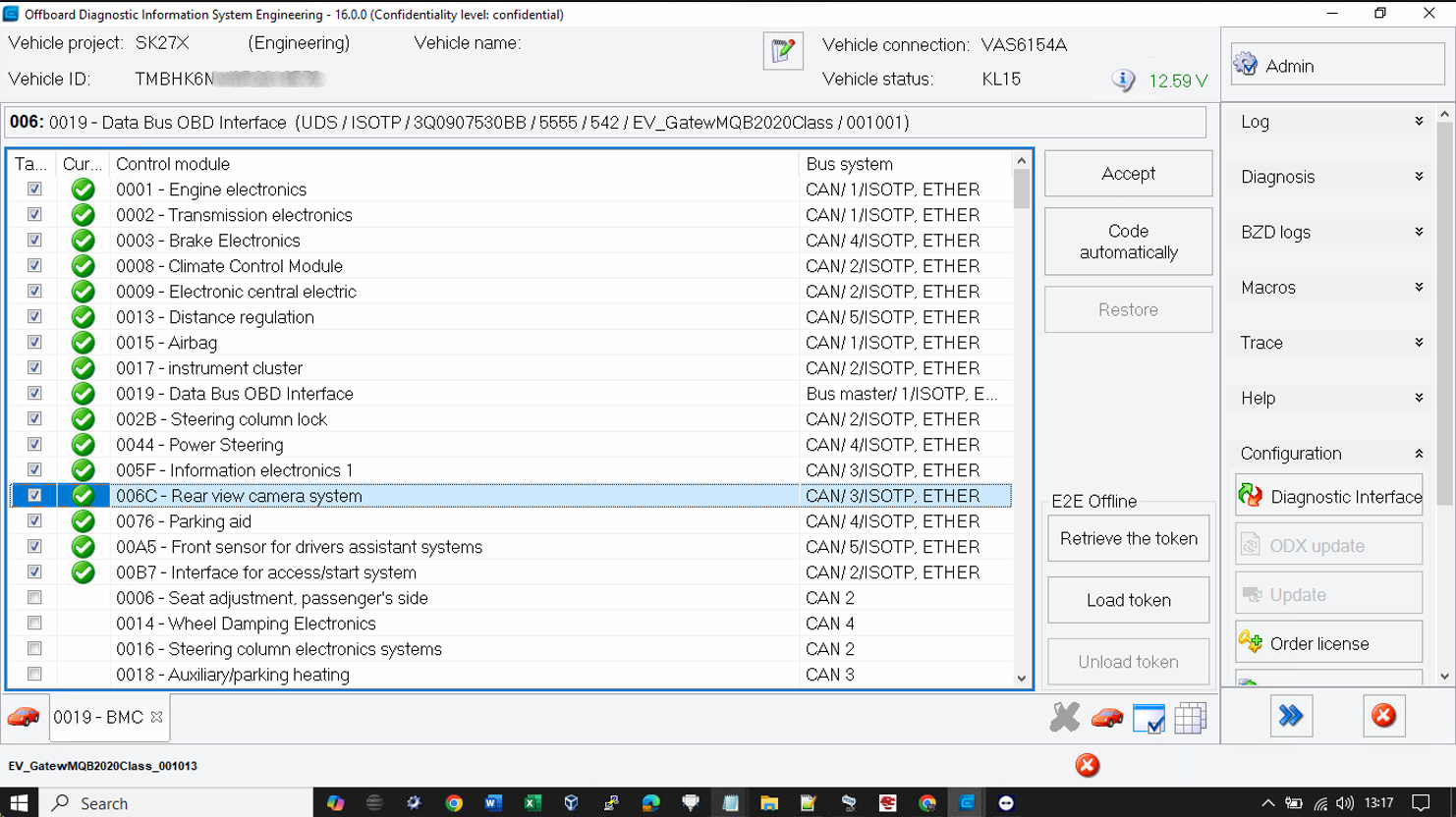The height and width of the screenshot is (817, 1456).
Task: Click Load token button
Action: [1128, 600]
